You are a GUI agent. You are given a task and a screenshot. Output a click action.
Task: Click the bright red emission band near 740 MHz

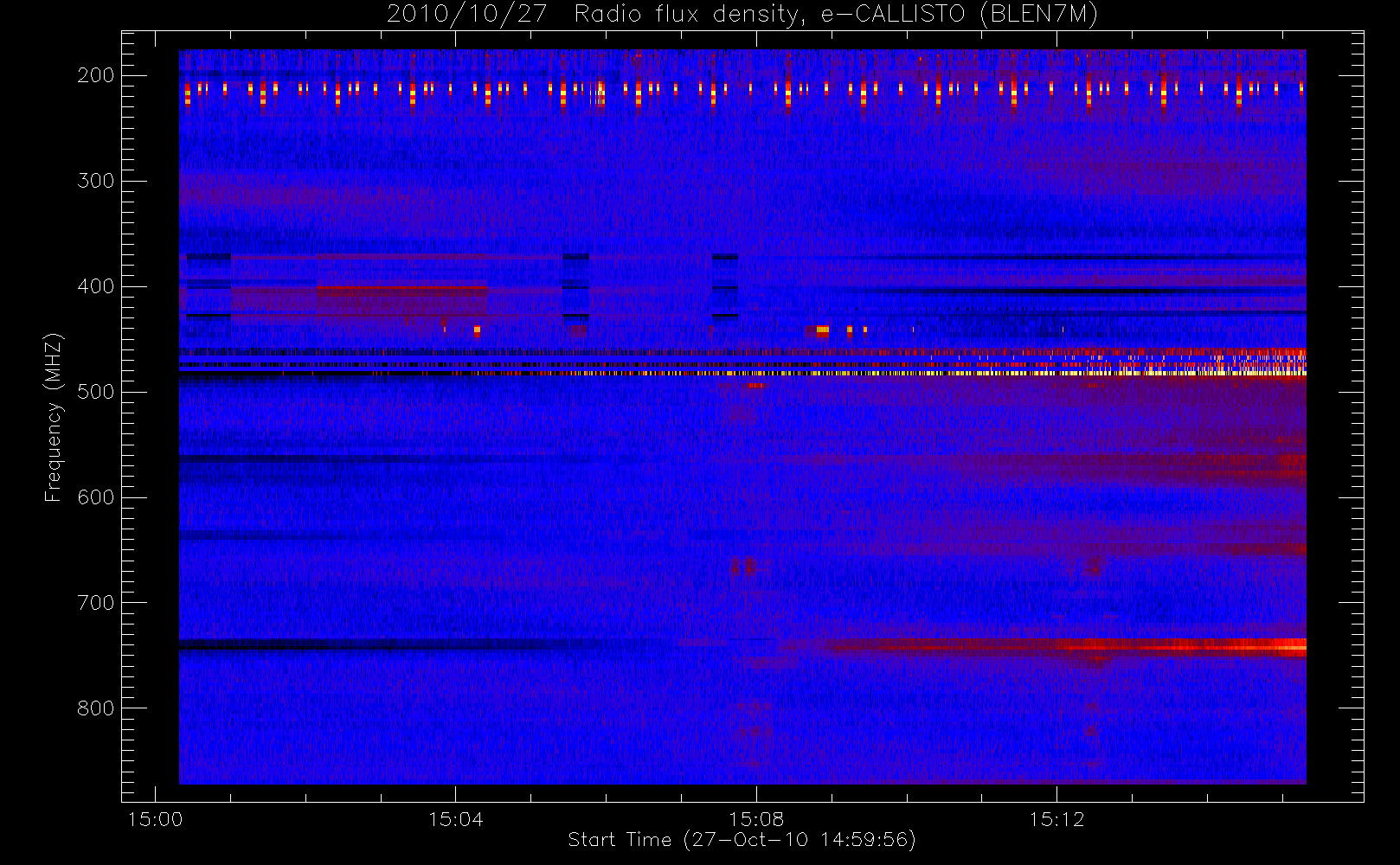tap(1064, 645)
